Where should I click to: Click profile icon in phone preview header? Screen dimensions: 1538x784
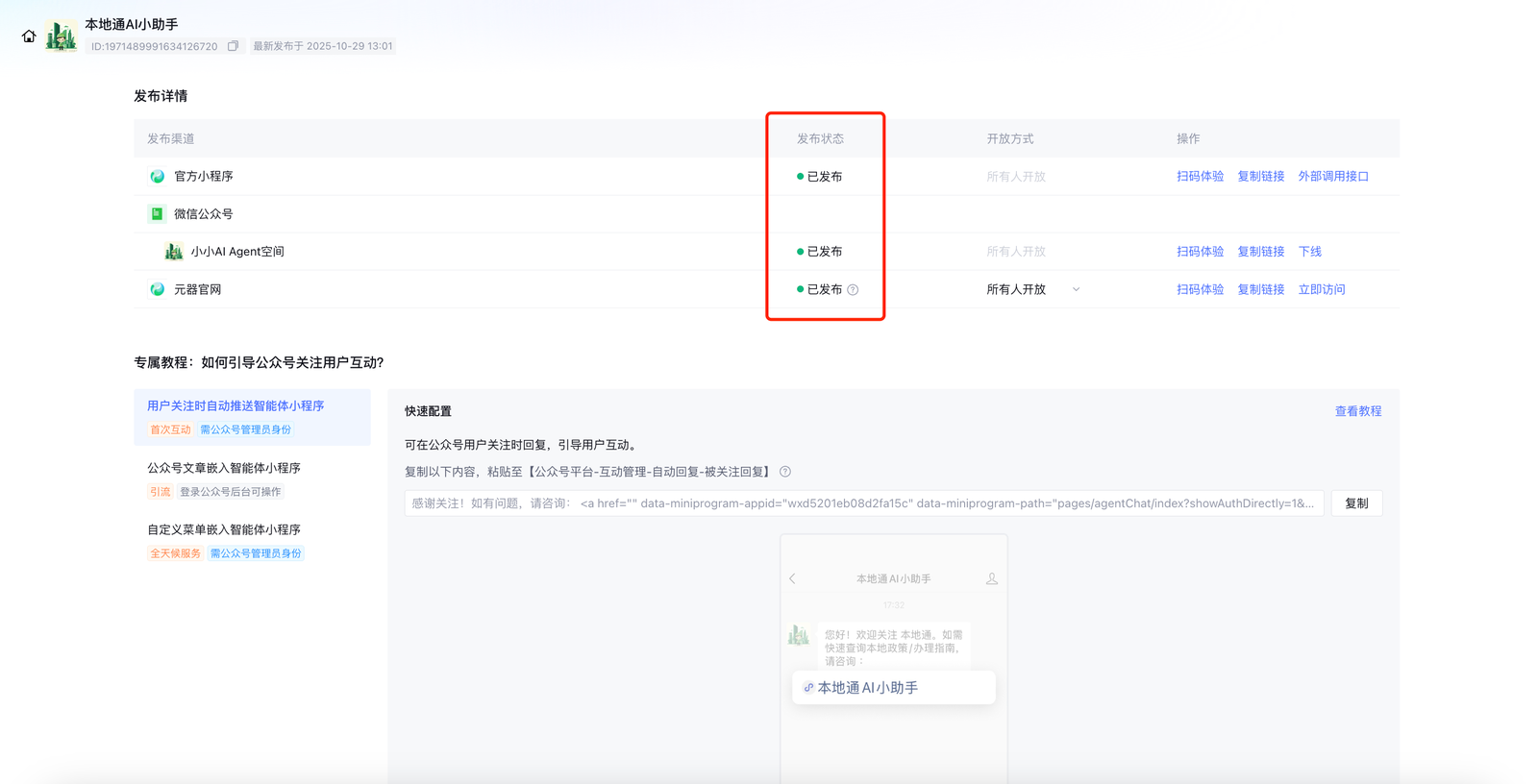991,578
